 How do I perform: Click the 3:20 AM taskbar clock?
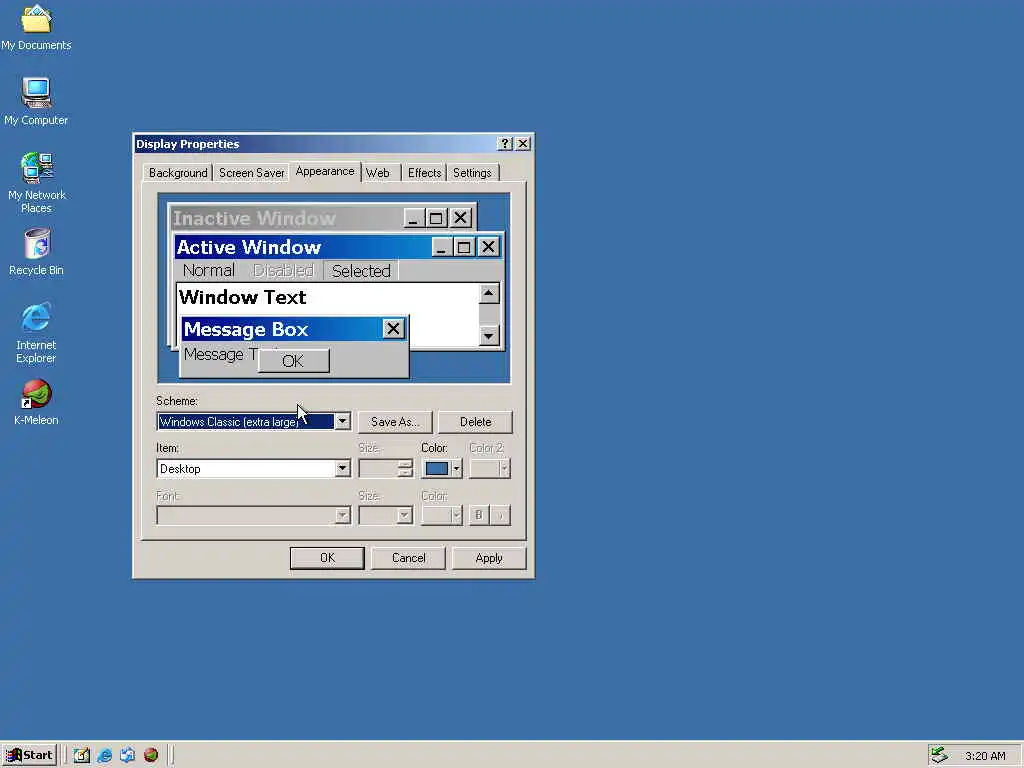(x=985, y=756)
